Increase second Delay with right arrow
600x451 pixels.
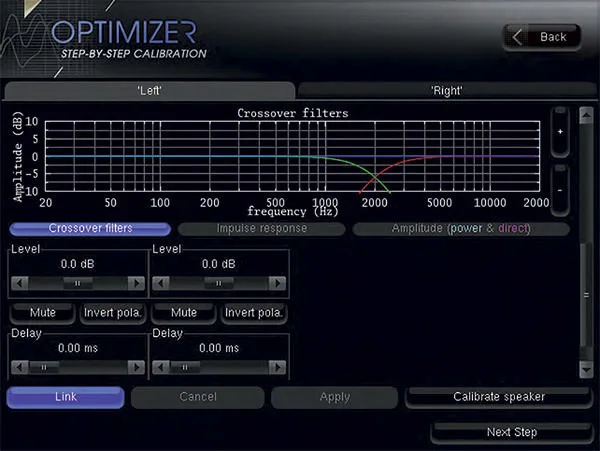pyautogui.click(x=277, y=368)
